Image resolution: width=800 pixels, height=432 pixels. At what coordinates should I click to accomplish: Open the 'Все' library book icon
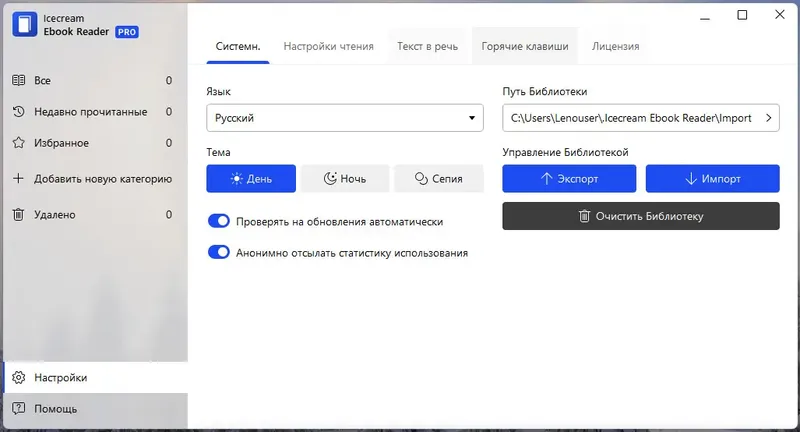tap(19, 80)
